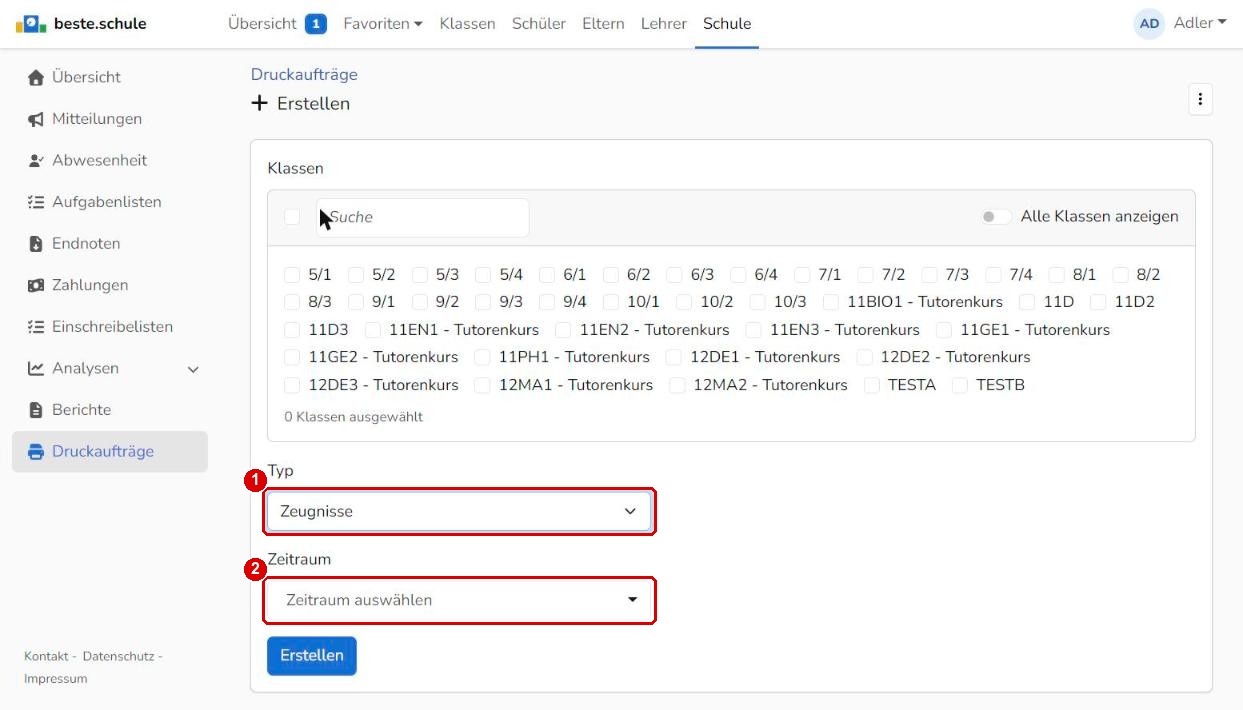Open the Schule tab
Viewport: 1243px width, 710px height.
point(727,24)
